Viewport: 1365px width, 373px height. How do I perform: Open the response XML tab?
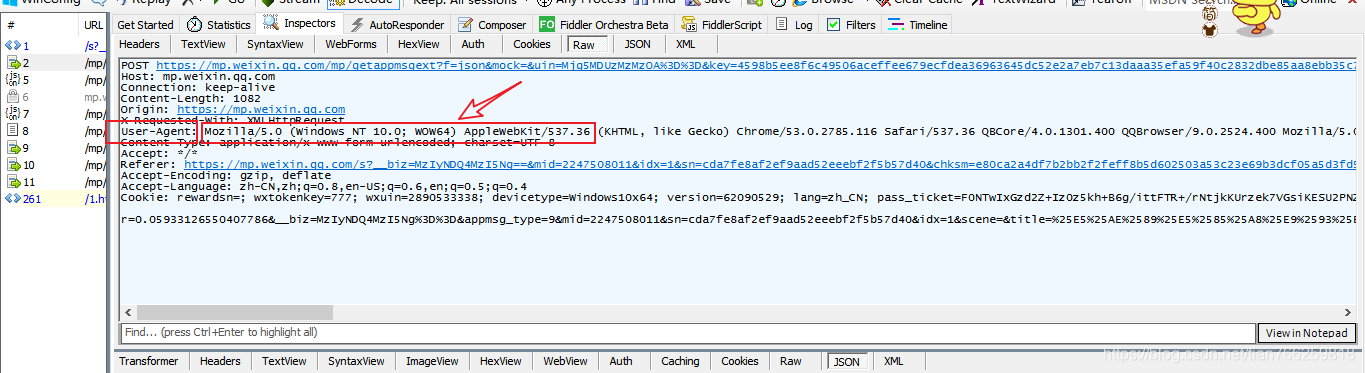tap(894, 361)
